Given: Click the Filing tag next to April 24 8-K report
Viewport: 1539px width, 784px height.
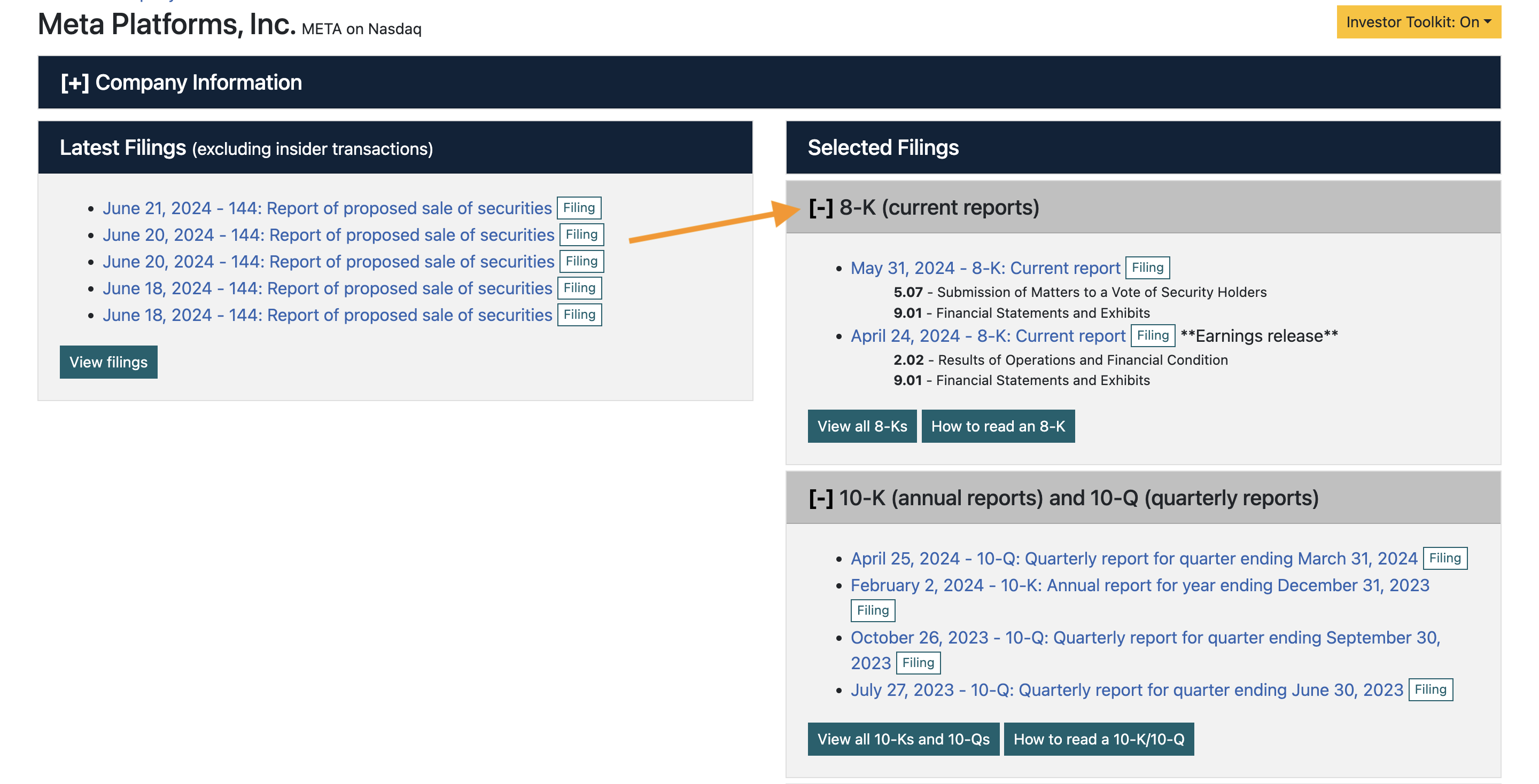Looking at the screenshot, I should tap(1151, 335).
